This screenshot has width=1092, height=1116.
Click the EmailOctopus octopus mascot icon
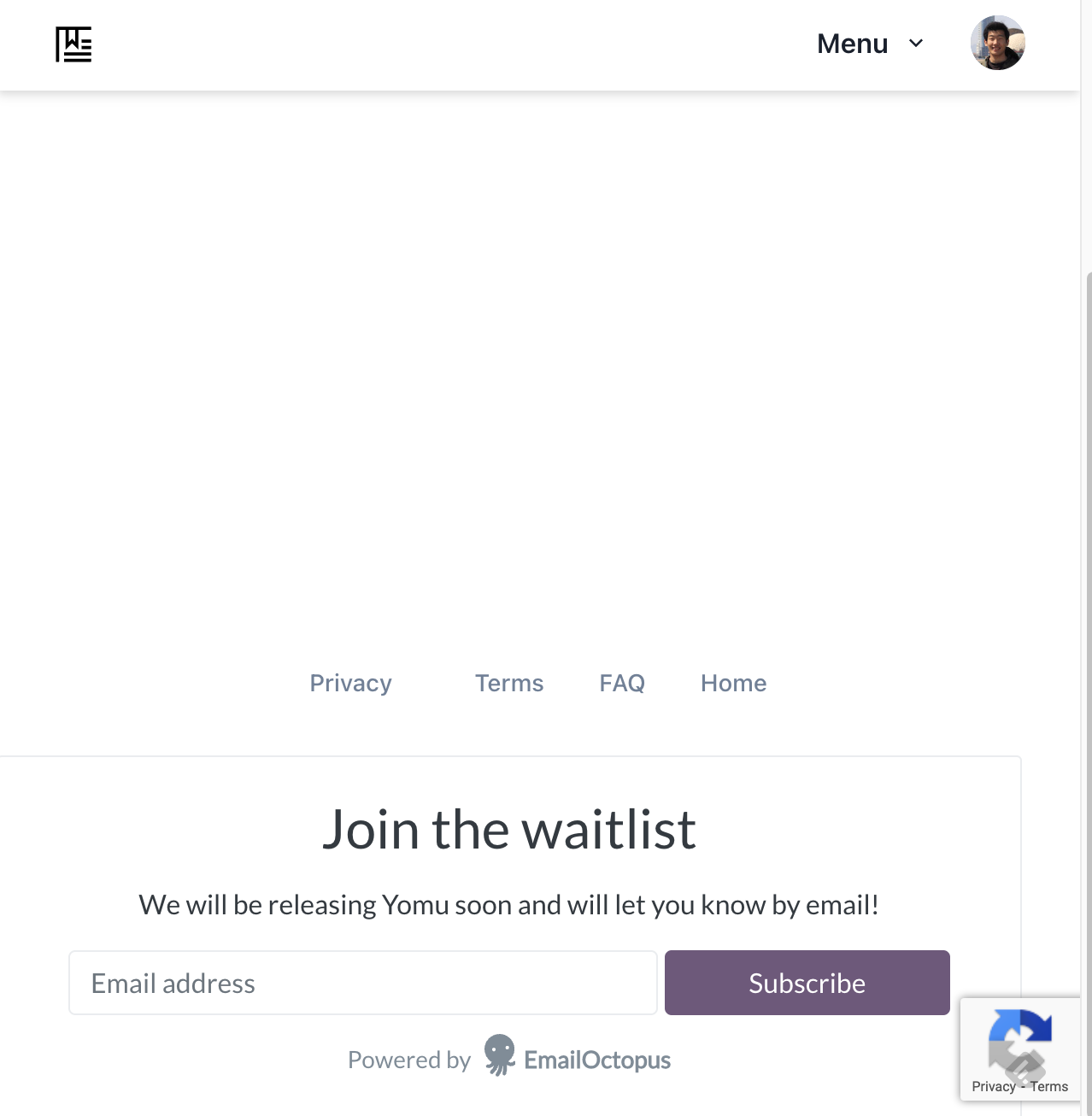(500, 1055)
